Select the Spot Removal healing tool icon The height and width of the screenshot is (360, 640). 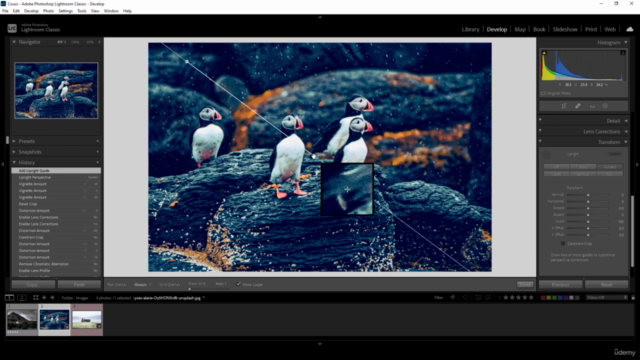578,106
